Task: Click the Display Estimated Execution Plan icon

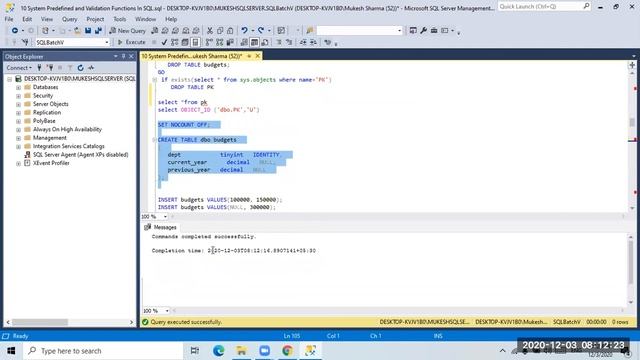Action: [x=175, y=42]
